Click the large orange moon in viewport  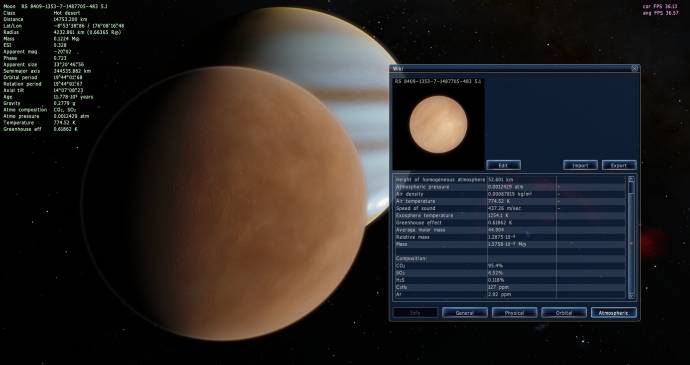point(224,203)
